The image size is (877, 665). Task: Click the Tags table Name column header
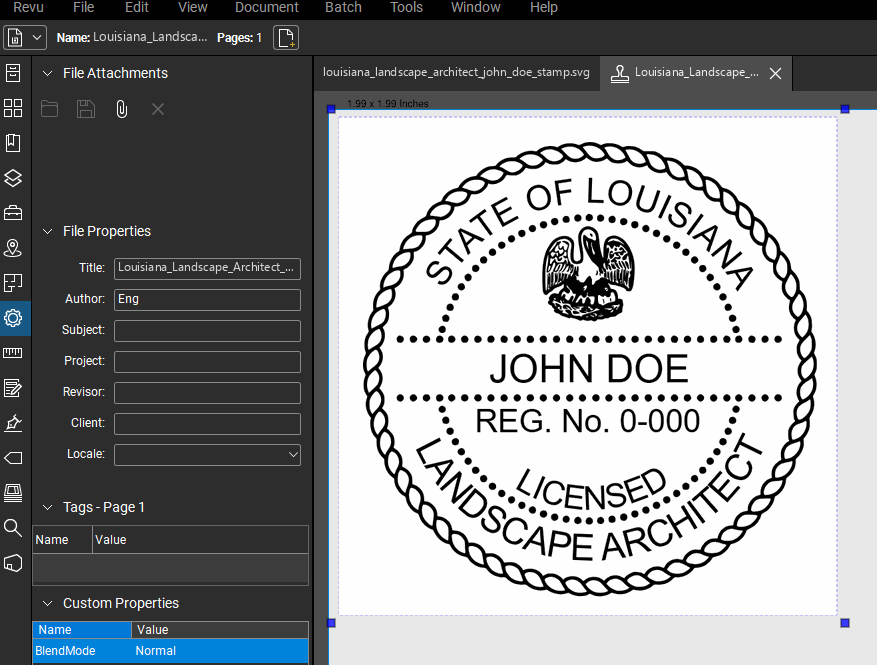point(62,540)
